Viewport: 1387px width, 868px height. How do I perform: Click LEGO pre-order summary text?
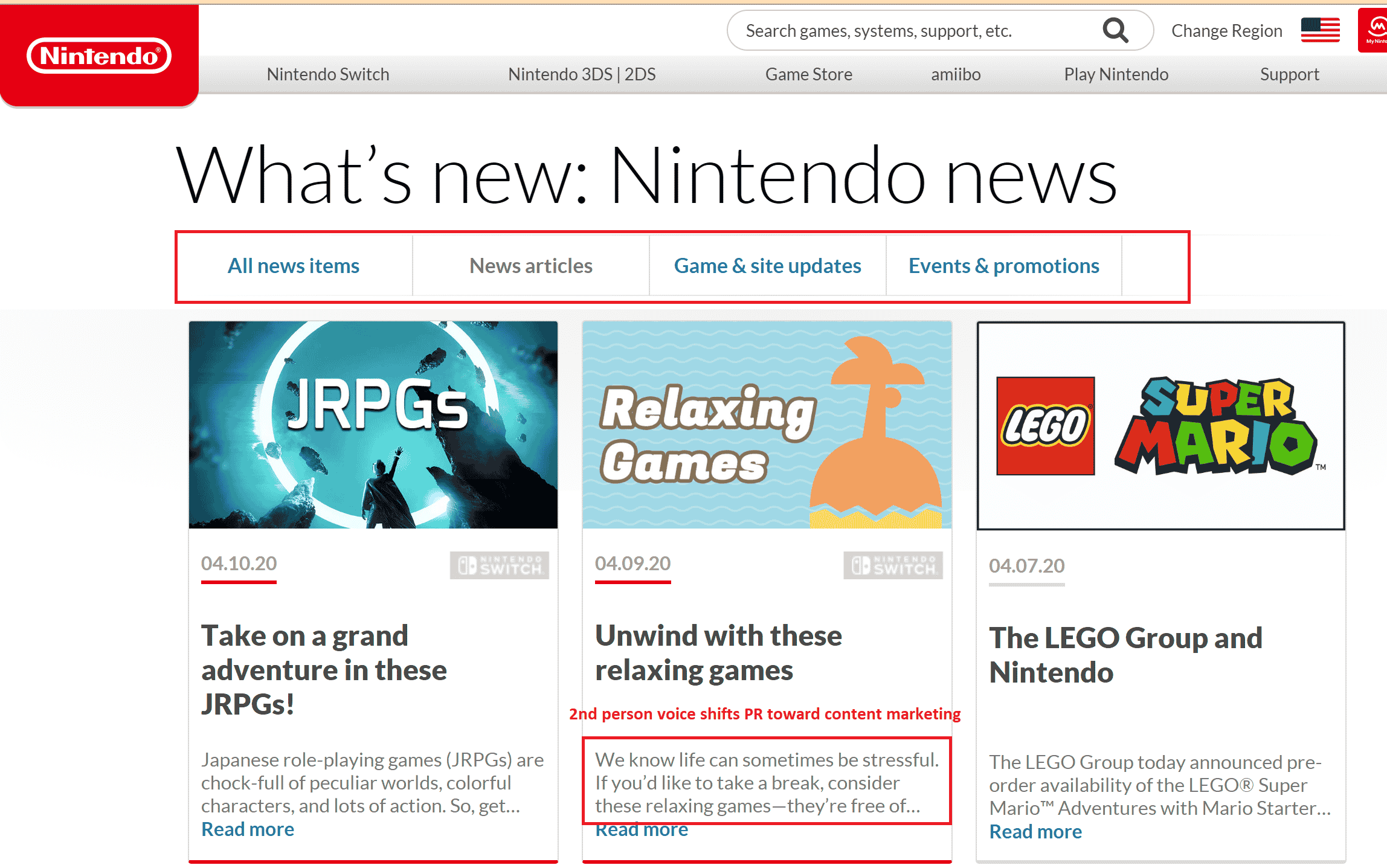(1160, 785)
